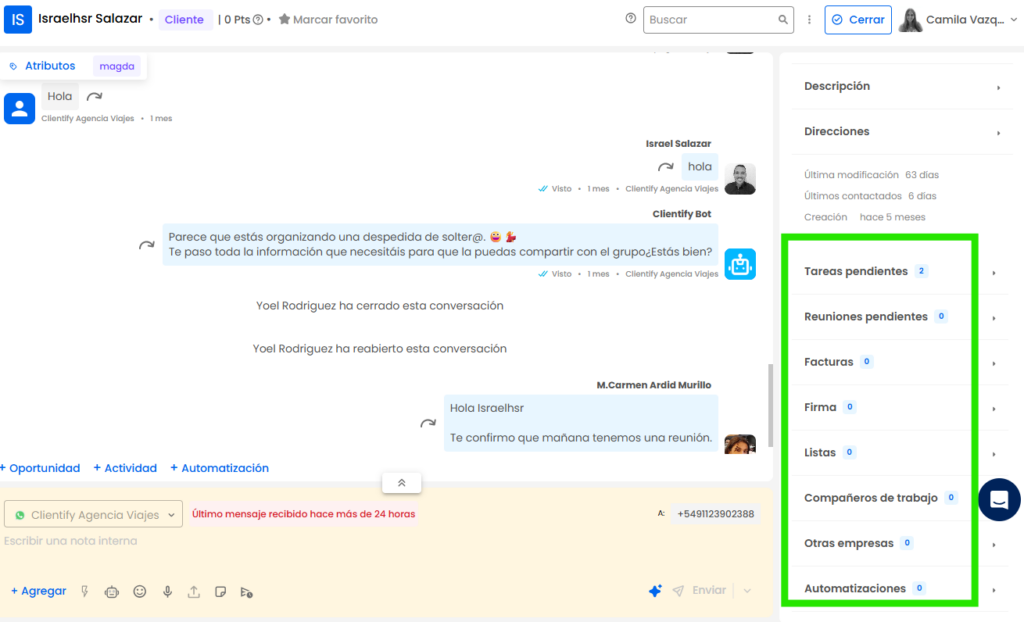Open the Camila Vazq account dropdown
1024x622 pixels.
958,19
